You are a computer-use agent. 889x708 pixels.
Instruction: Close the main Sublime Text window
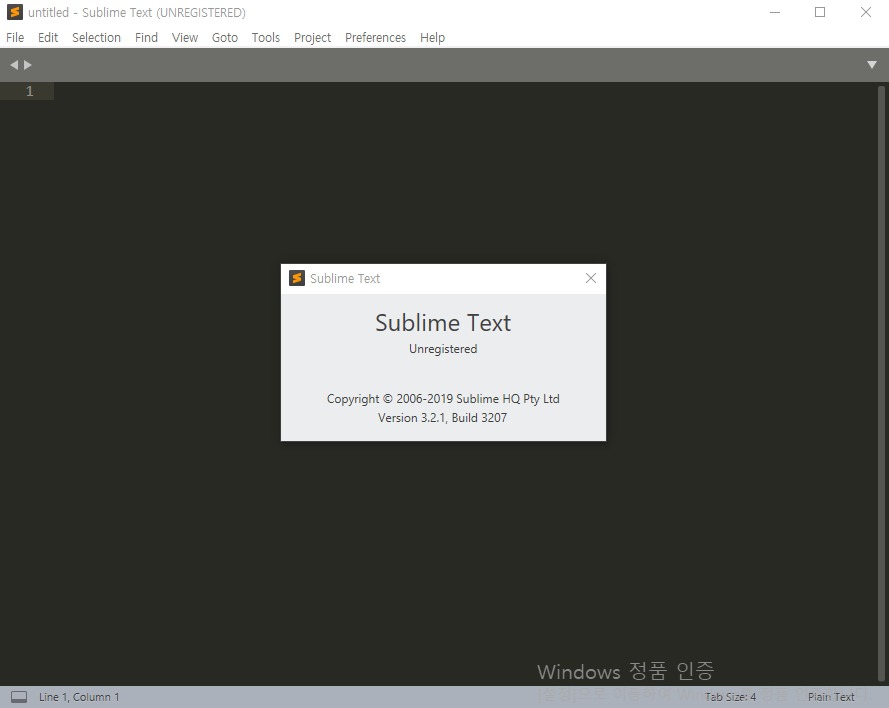click(x=866, y=12)
